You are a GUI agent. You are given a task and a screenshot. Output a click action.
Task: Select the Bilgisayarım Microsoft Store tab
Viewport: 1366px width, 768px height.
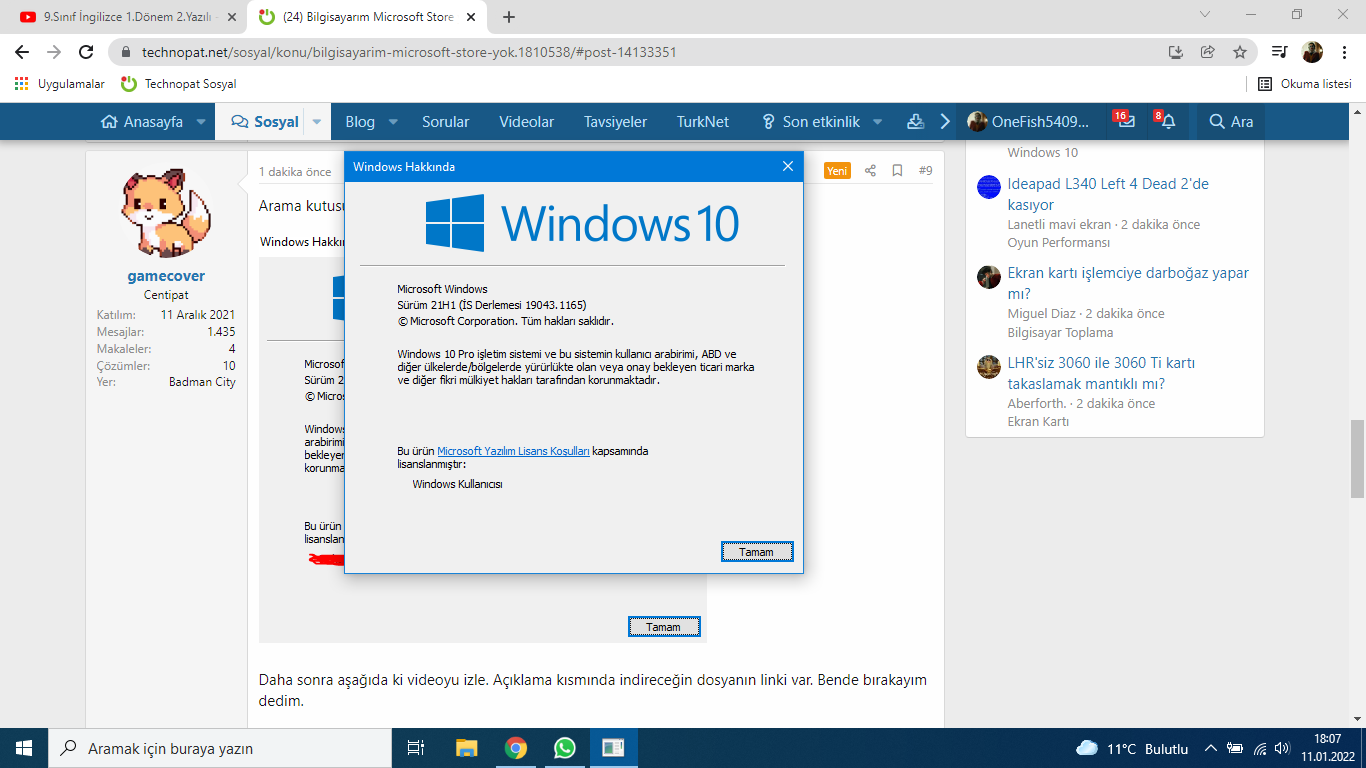(x=366, y=17)
